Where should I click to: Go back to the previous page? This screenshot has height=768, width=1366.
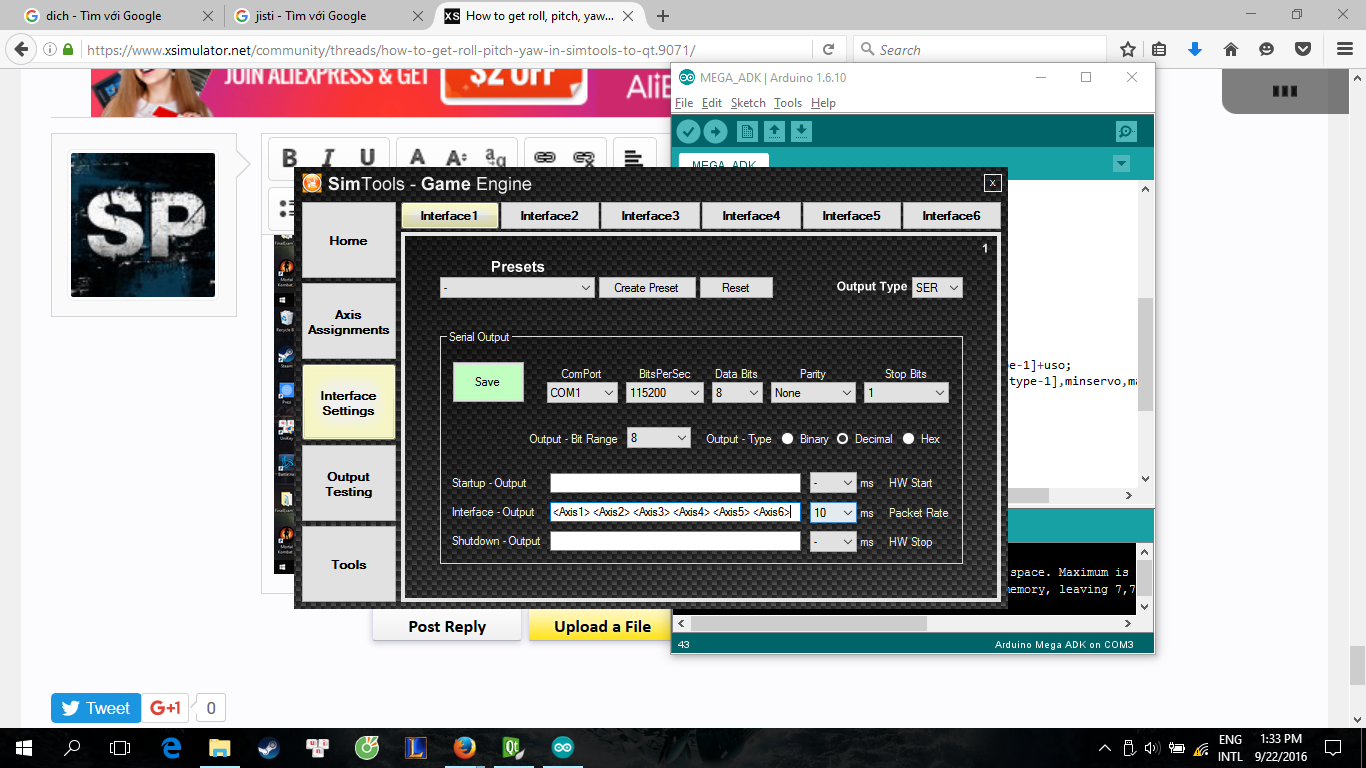tap(21, 49)
